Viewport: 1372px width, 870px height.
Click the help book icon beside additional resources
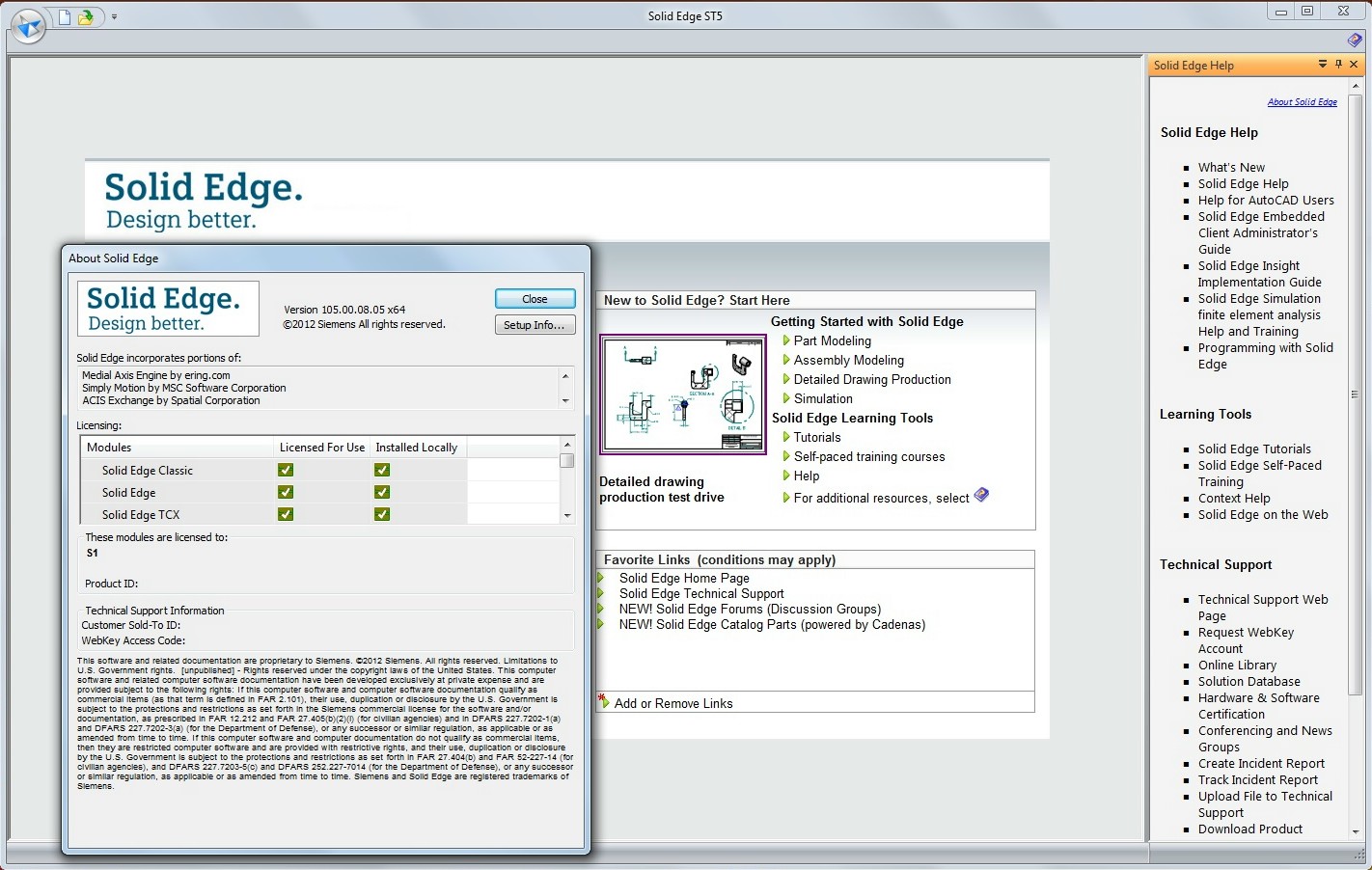click(981, 495)
